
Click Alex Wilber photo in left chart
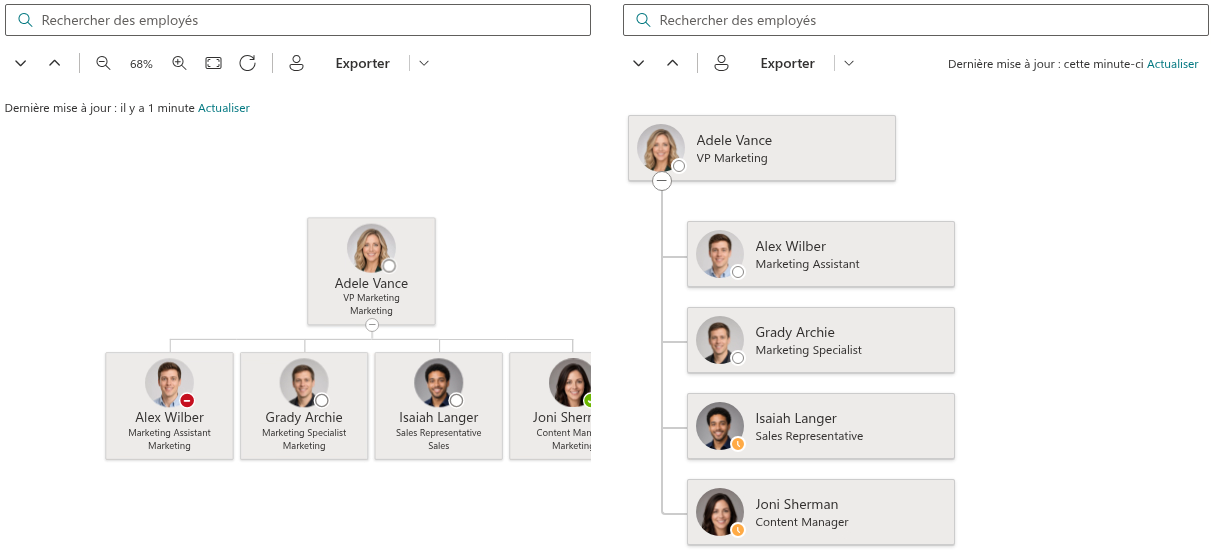coord(169,383)
